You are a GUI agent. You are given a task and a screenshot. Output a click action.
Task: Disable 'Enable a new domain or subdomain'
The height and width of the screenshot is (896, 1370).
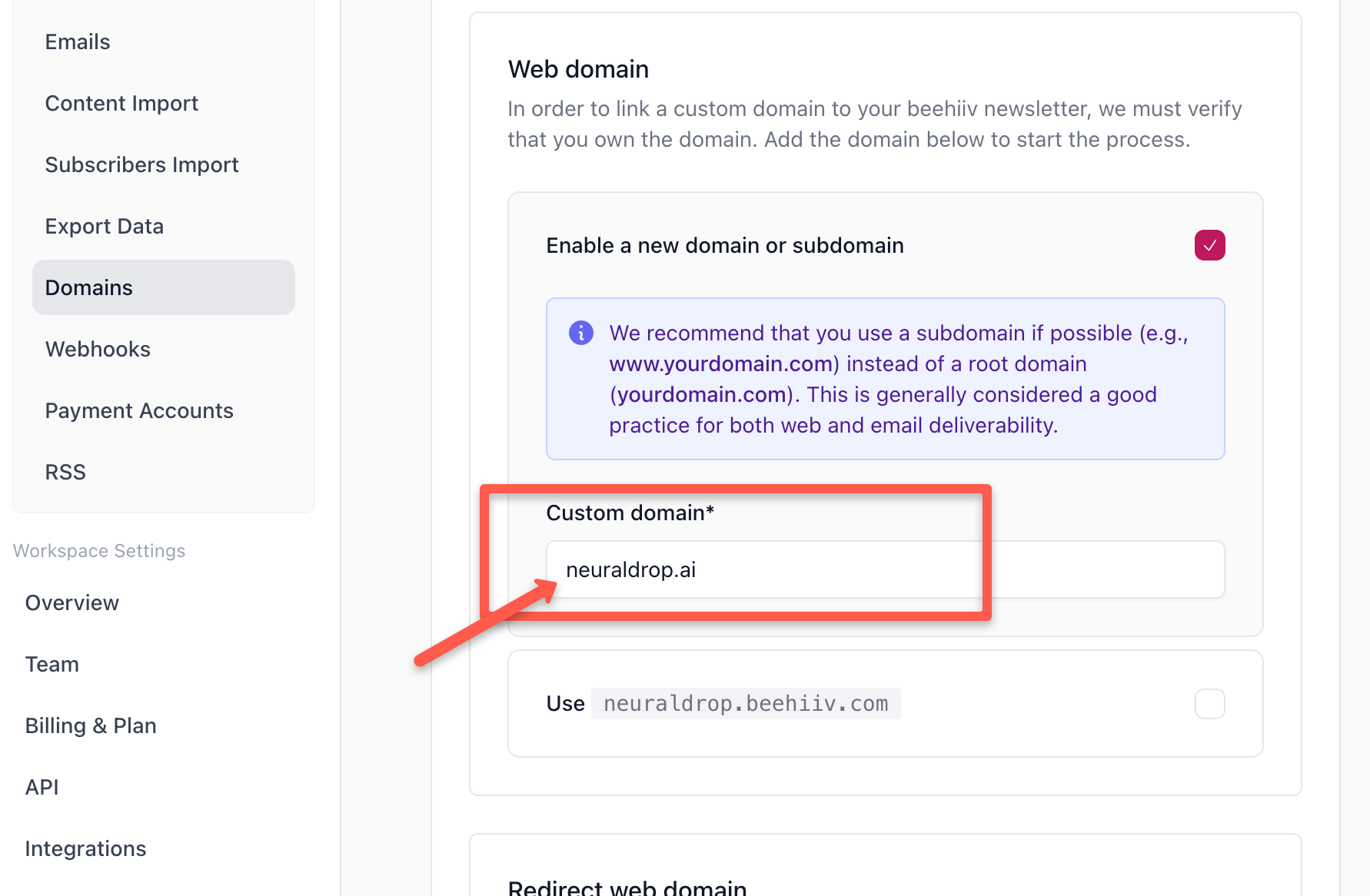pyautogui.click(x=1209, y=245)
